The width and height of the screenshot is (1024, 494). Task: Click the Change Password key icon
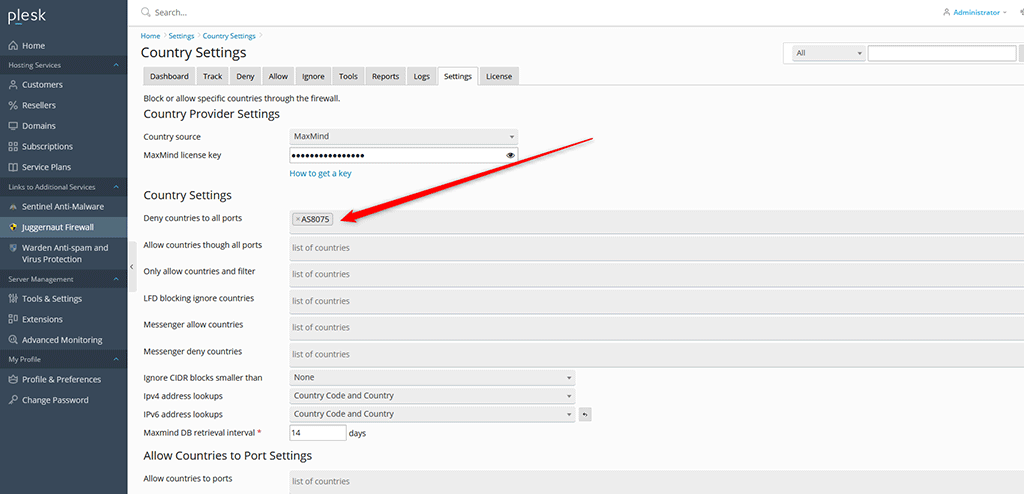(x=13, y=400)
